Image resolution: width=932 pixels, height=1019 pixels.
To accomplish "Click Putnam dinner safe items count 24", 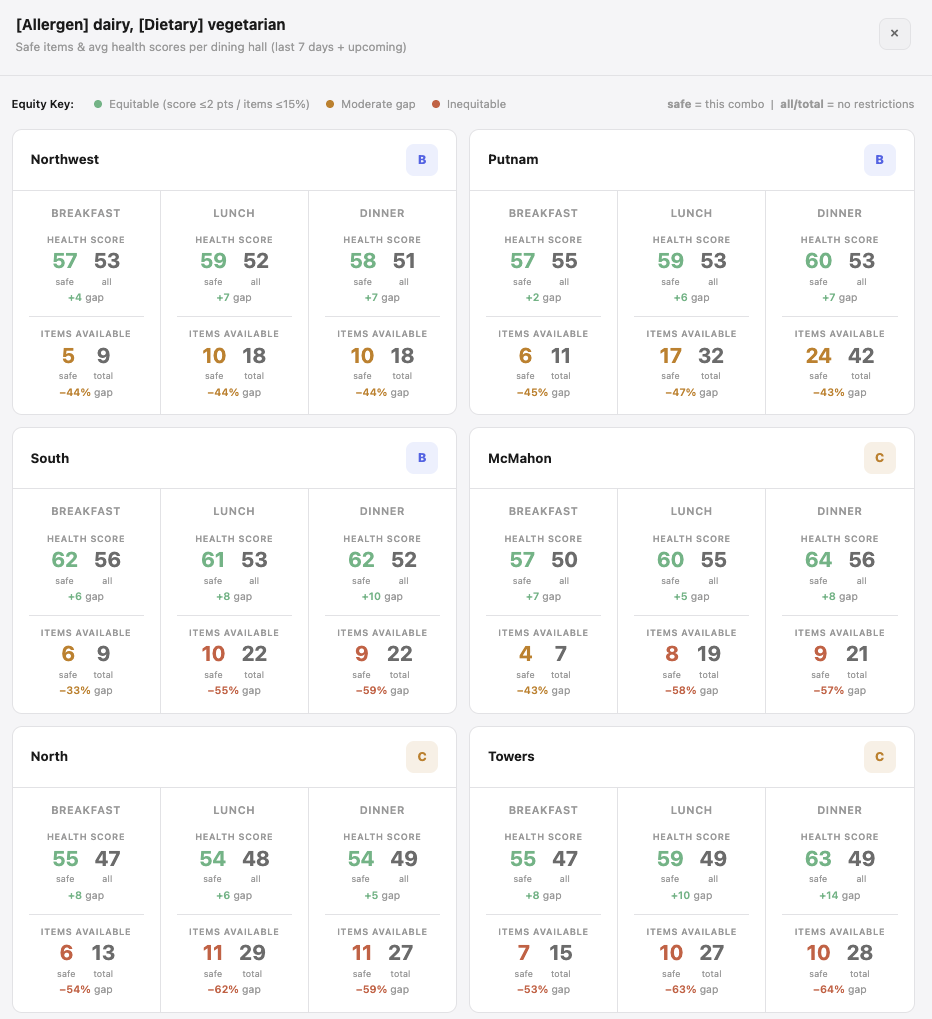I will coord(818,355).
